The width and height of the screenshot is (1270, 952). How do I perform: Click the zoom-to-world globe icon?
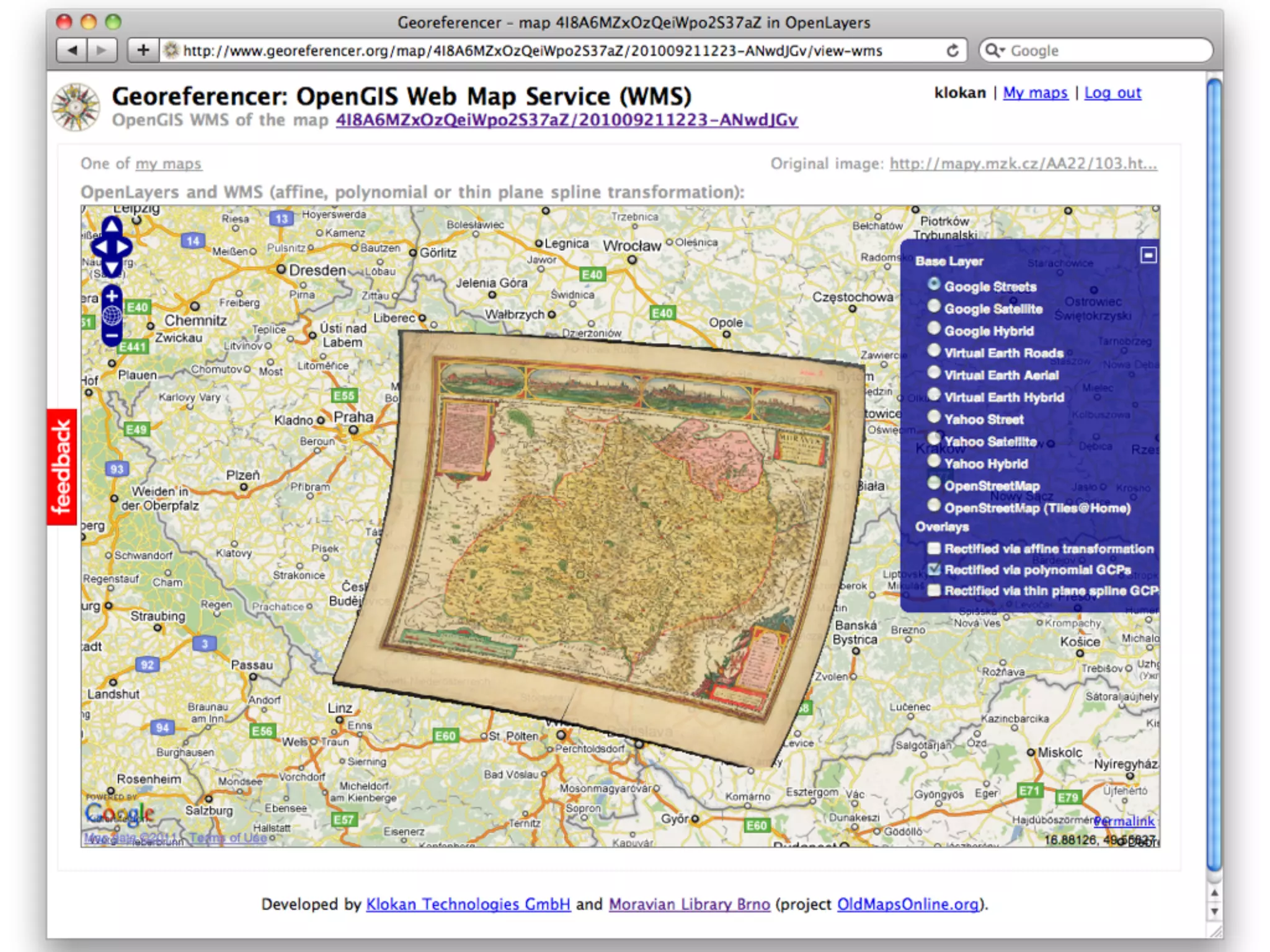(112, 316)
